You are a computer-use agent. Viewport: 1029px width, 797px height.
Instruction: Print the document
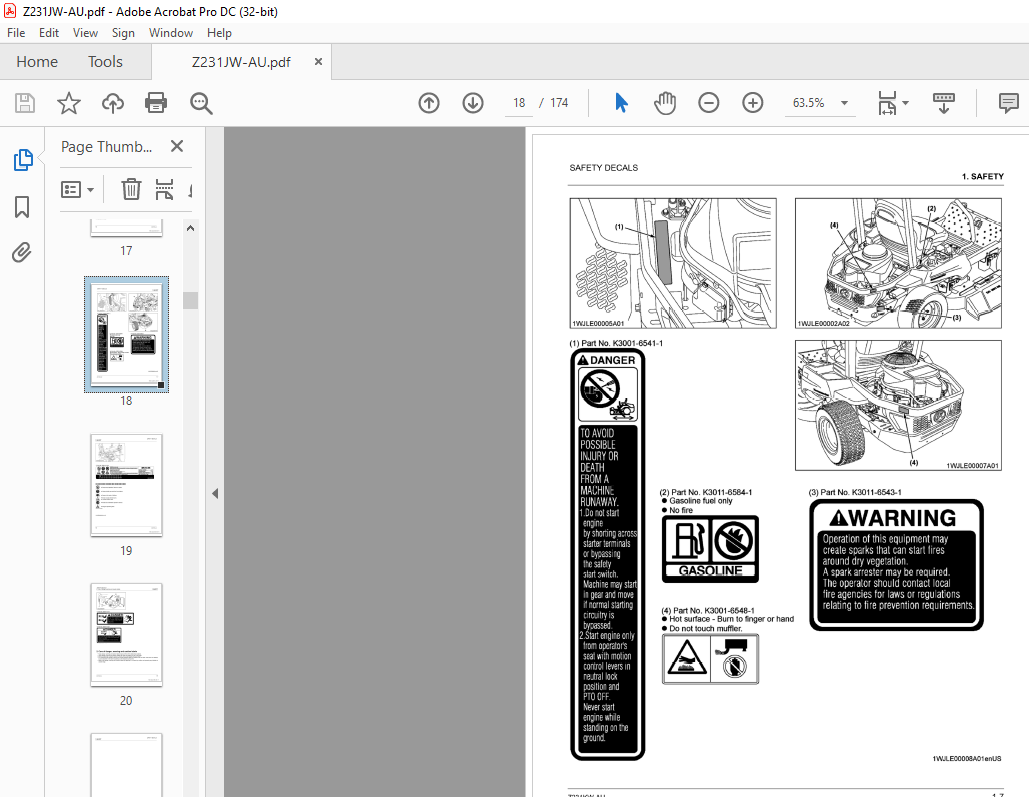pyautogui.click(x=156, y=103)
